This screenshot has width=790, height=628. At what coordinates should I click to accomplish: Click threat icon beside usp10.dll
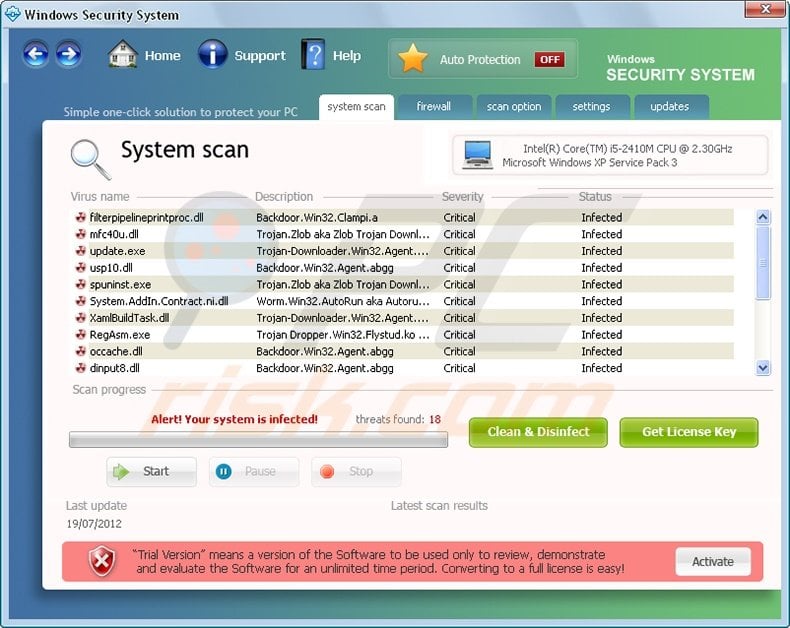[80, 268]
